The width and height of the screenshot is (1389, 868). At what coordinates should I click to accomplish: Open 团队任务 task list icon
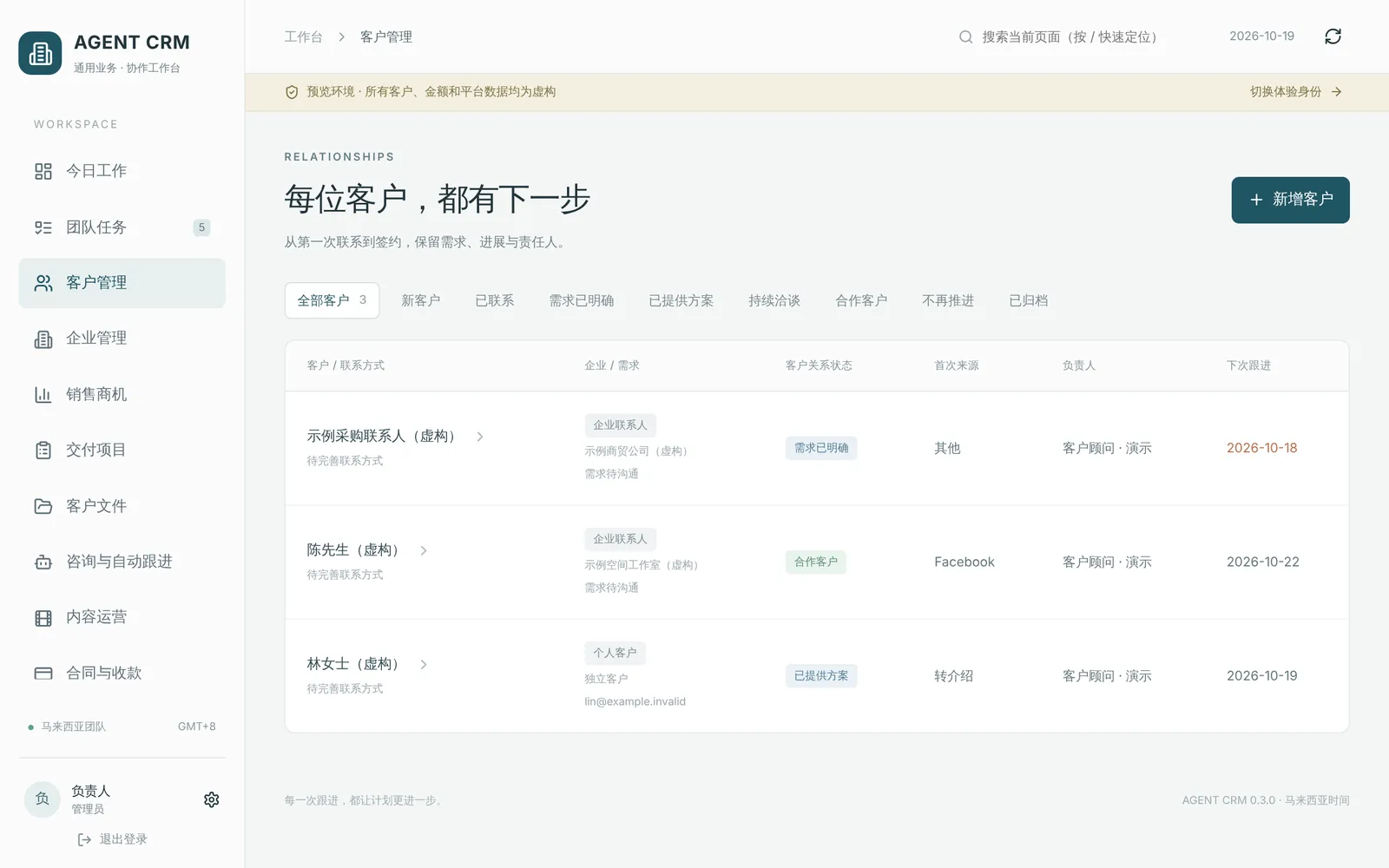coord(43,227)
